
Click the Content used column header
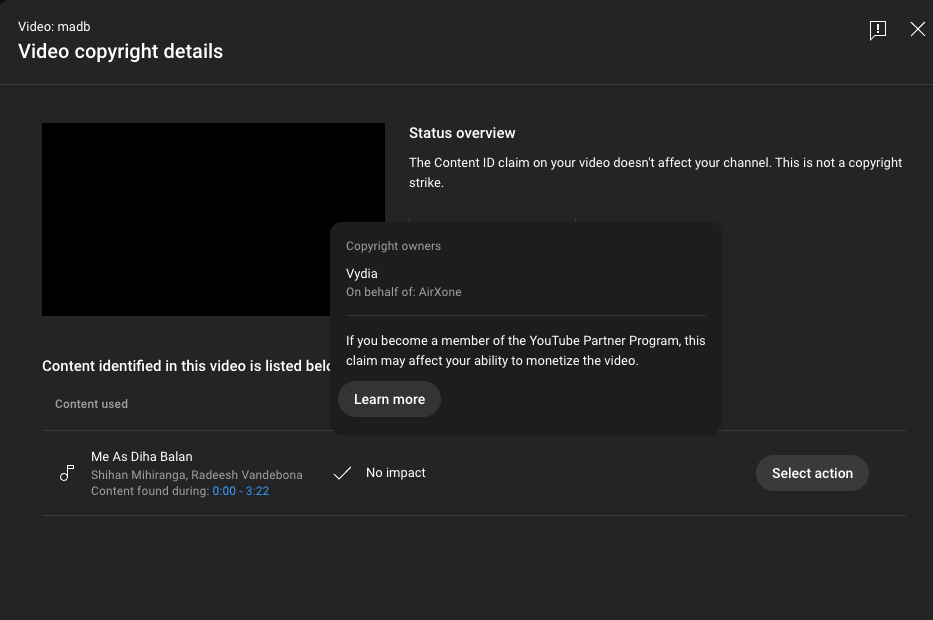click(91, 404)
